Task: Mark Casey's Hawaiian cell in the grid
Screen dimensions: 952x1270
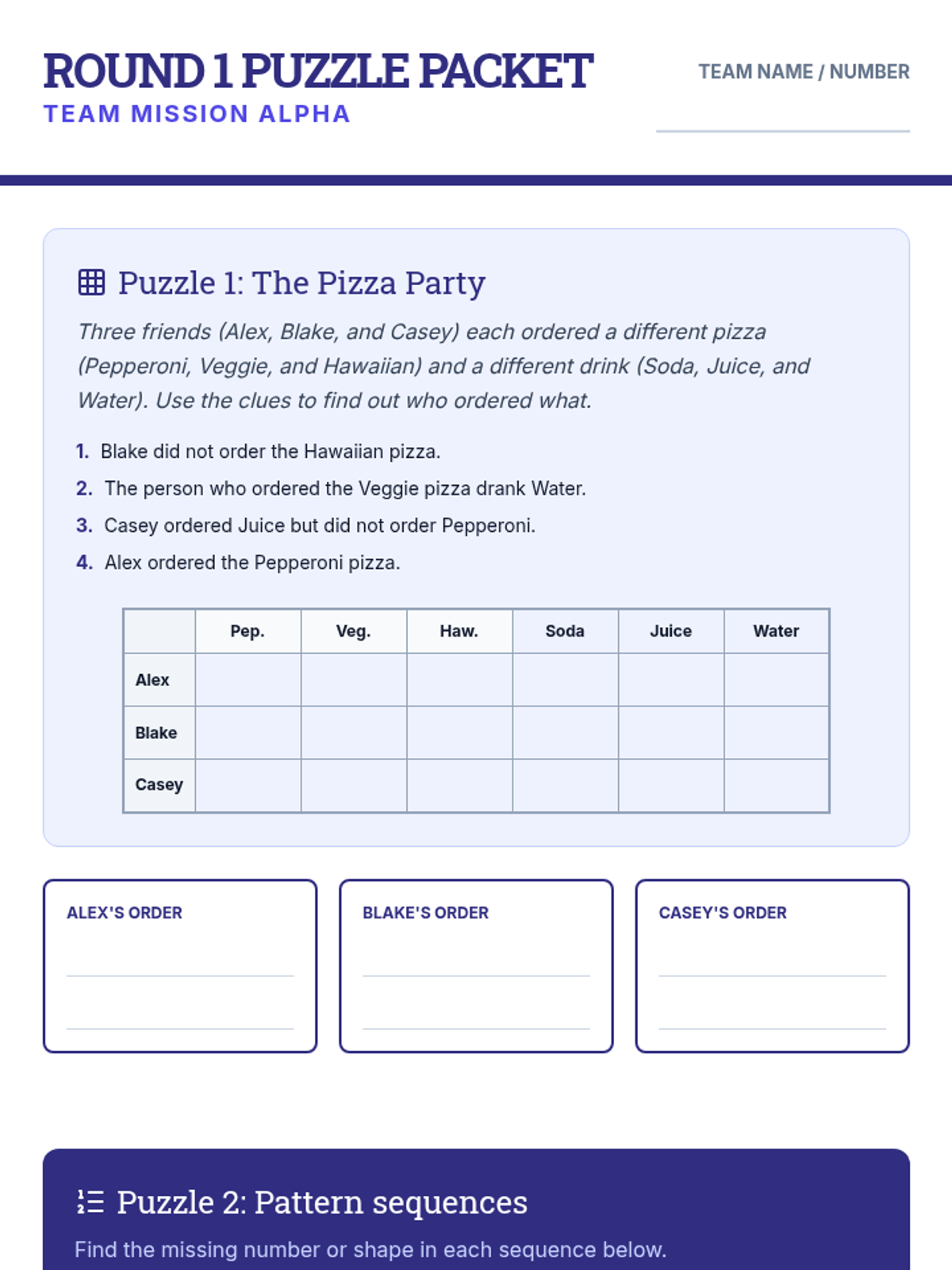Action: tap(459, 785)
